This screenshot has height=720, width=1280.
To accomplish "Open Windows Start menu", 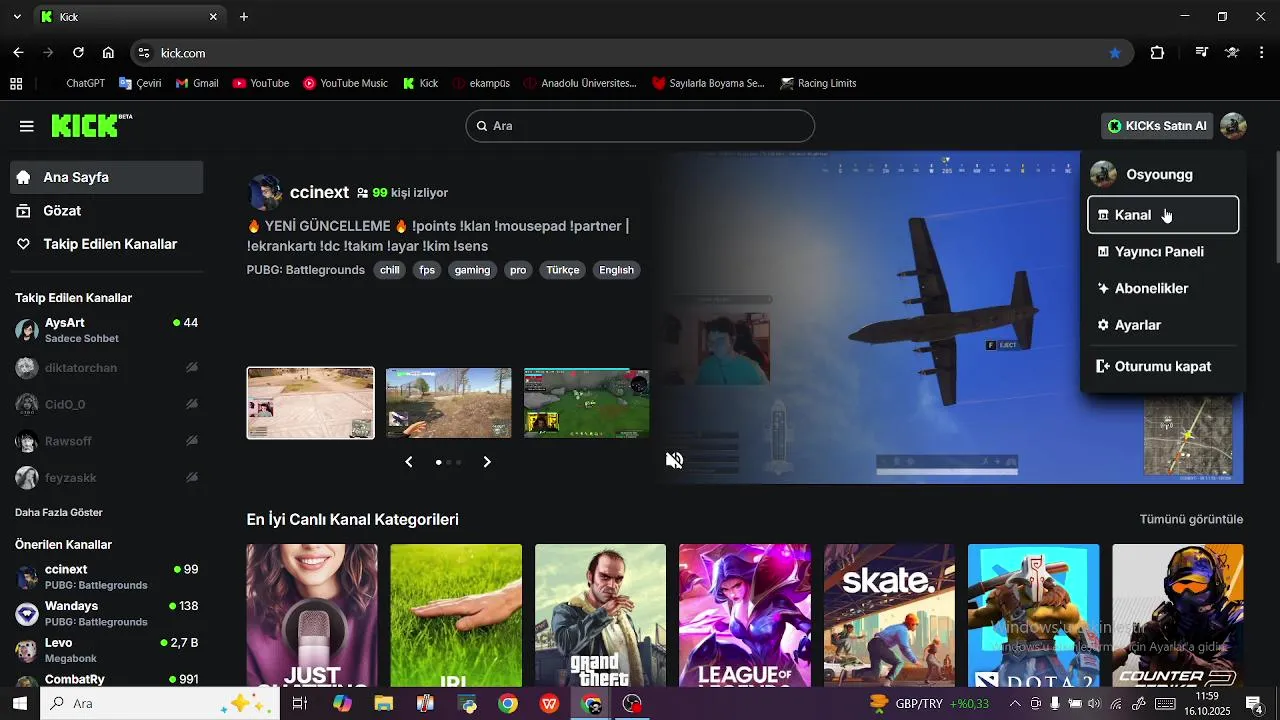I will pyautogui.click(x=19, y=703).
